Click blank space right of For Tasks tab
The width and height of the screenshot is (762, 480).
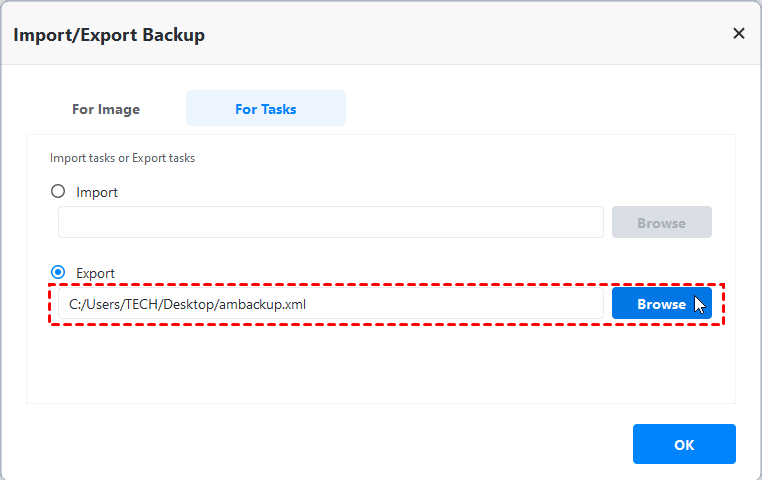(540, 109)
